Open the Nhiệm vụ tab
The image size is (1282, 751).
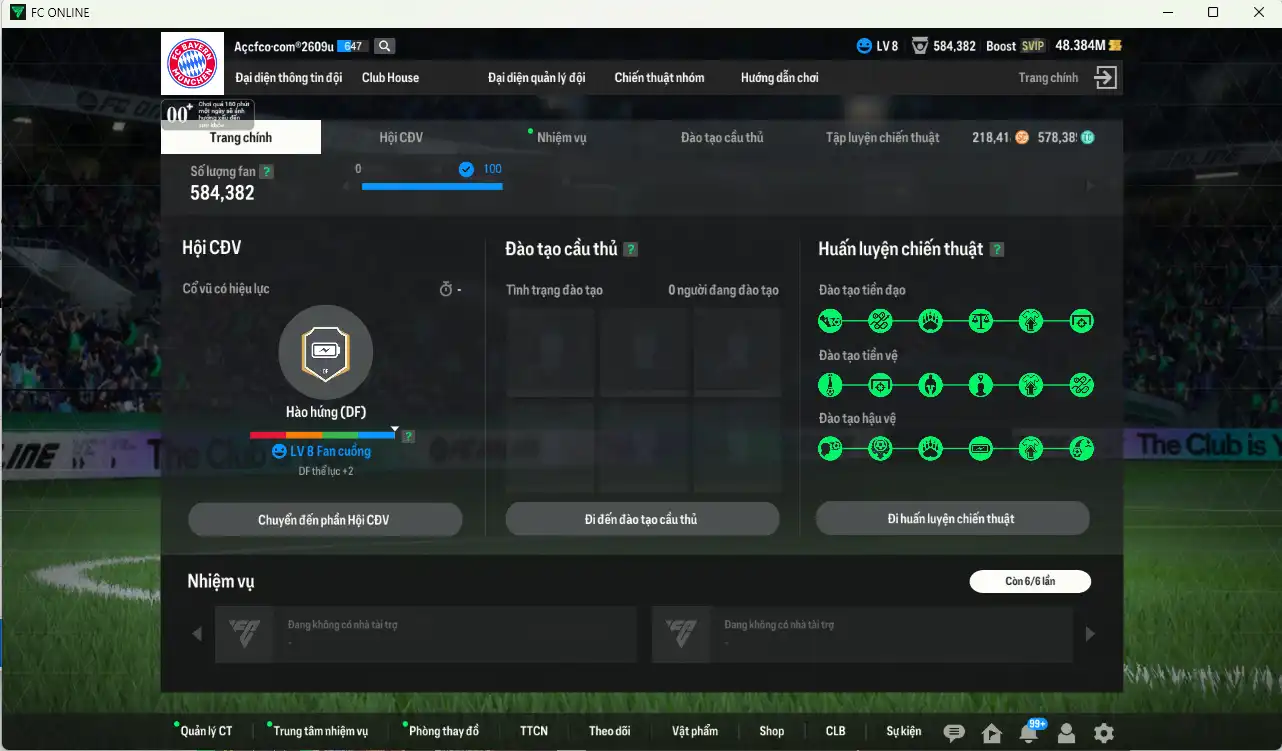point(561,137)
